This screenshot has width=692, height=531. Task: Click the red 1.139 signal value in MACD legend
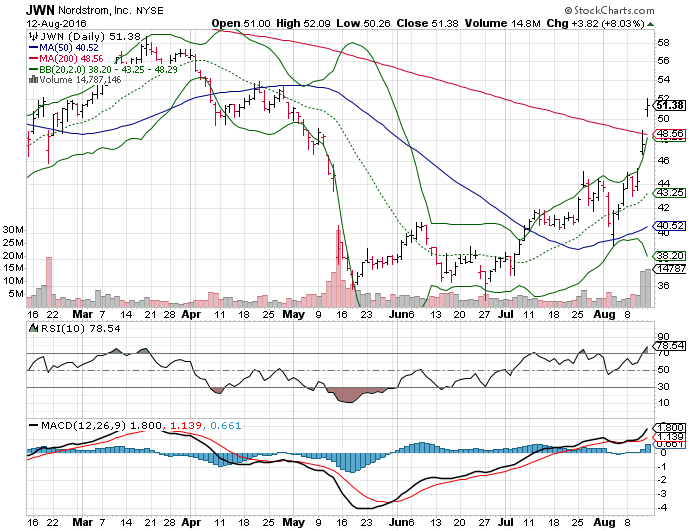coord(186,426)
